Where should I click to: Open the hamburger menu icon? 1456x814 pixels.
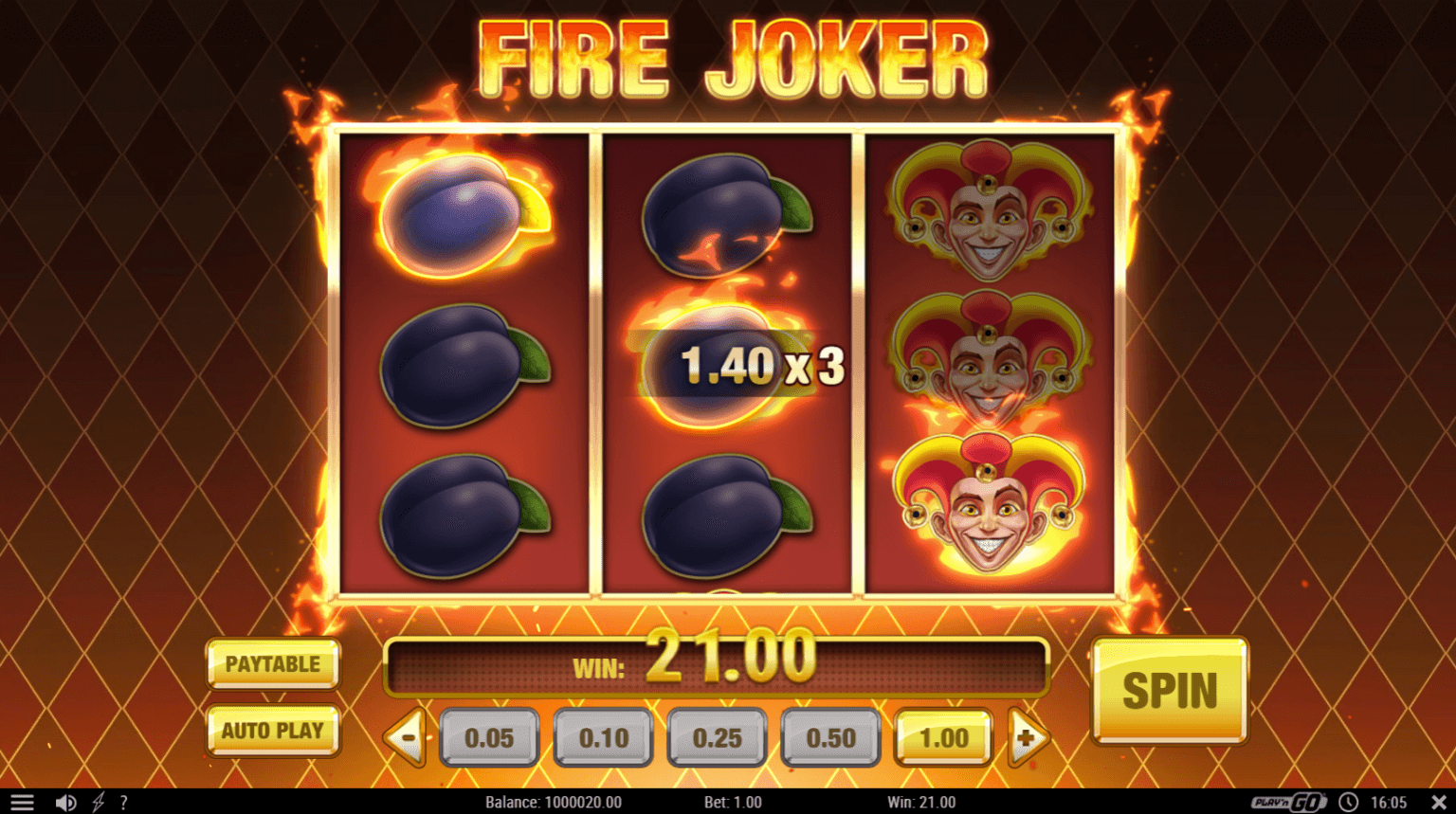tap(22, 803)
